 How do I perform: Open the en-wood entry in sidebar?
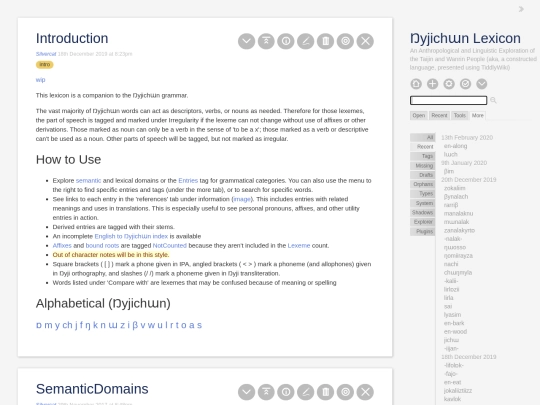(455, 332)
